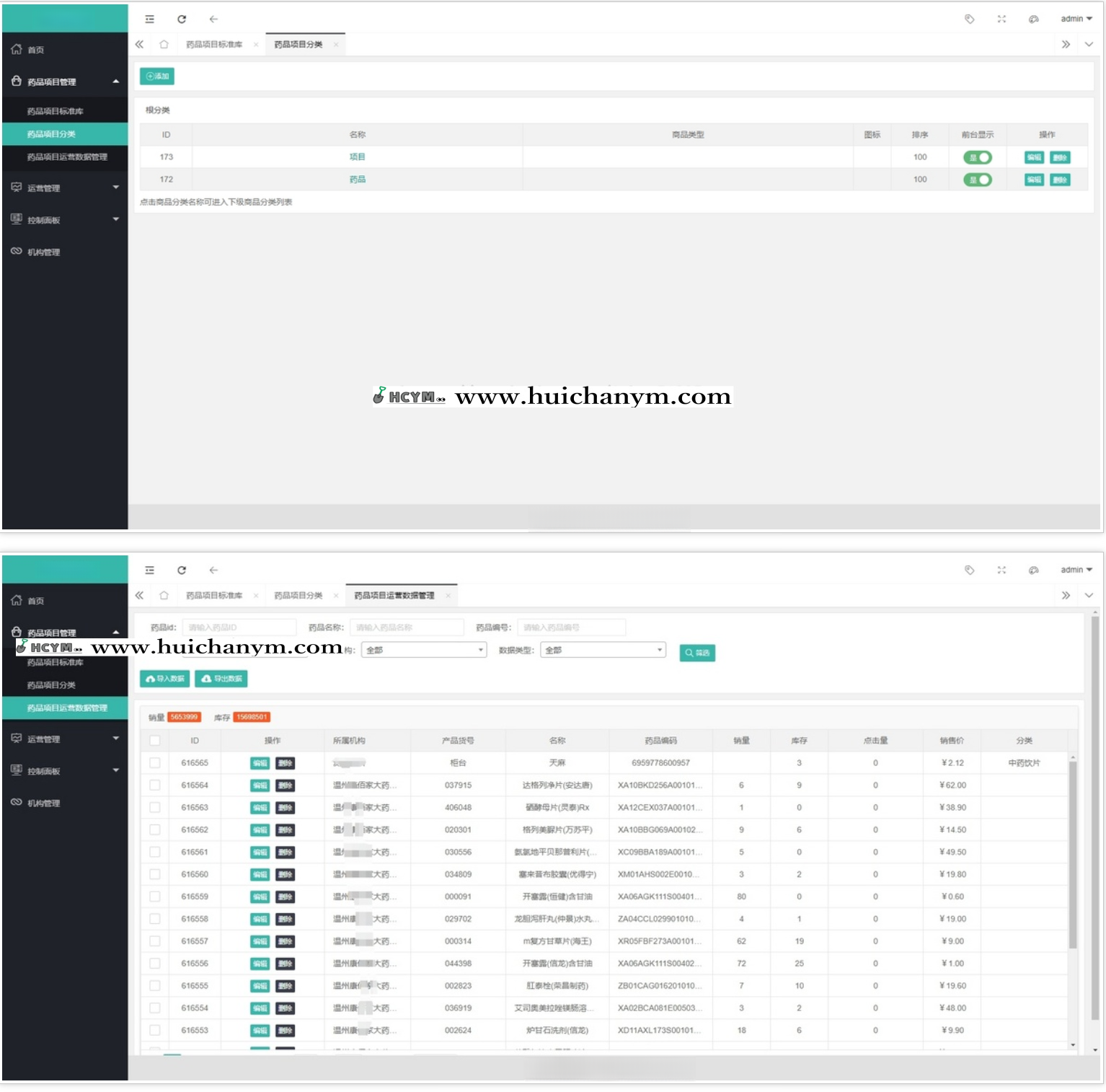Open the 药品 category link
This screenshot has height=1092, width=1106.
coord(357,180)
